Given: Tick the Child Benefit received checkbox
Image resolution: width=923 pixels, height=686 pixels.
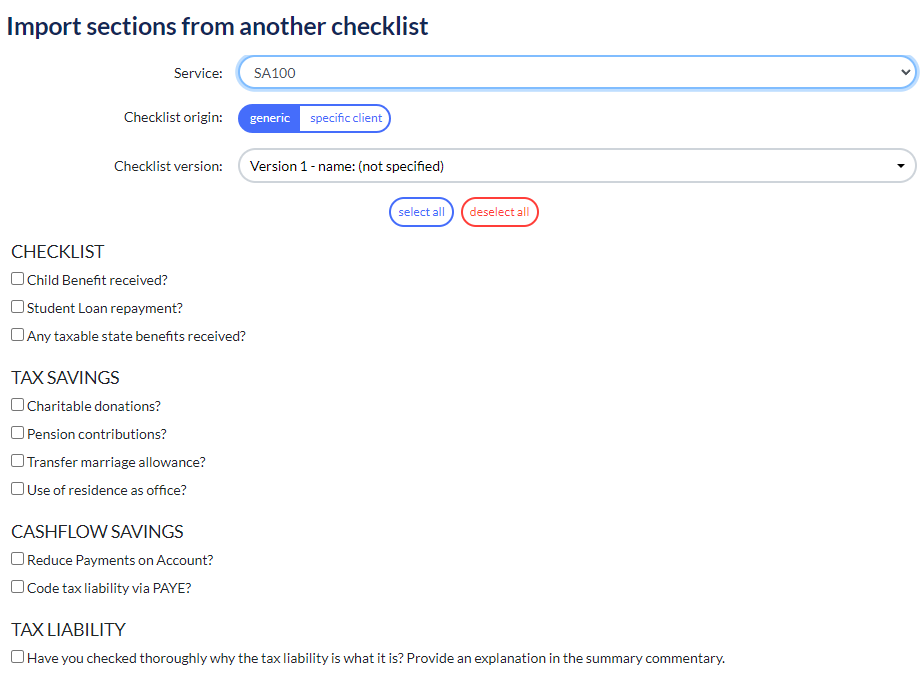Looking at the screenshot, I should coord(18,279).
